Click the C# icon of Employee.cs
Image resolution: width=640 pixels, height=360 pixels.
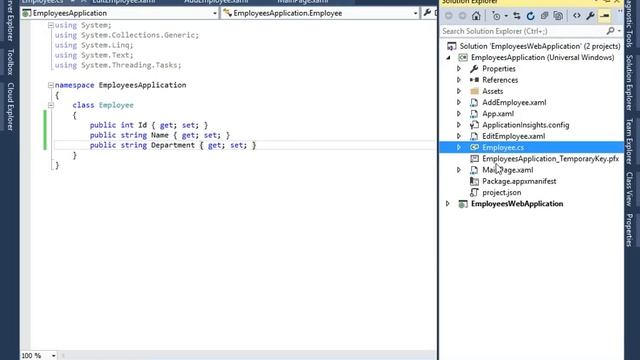(x=474, y=147)
